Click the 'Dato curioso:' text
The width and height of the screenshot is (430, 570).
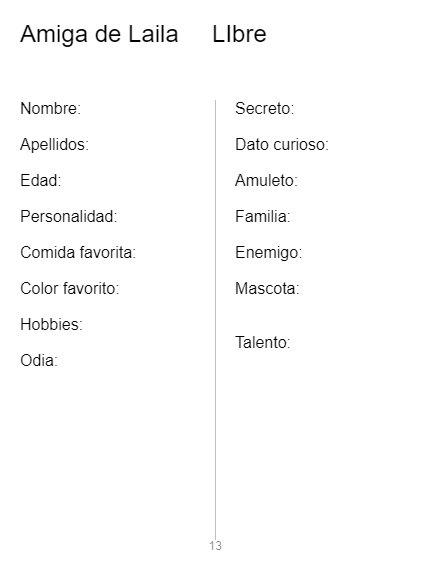coord(282,144)
